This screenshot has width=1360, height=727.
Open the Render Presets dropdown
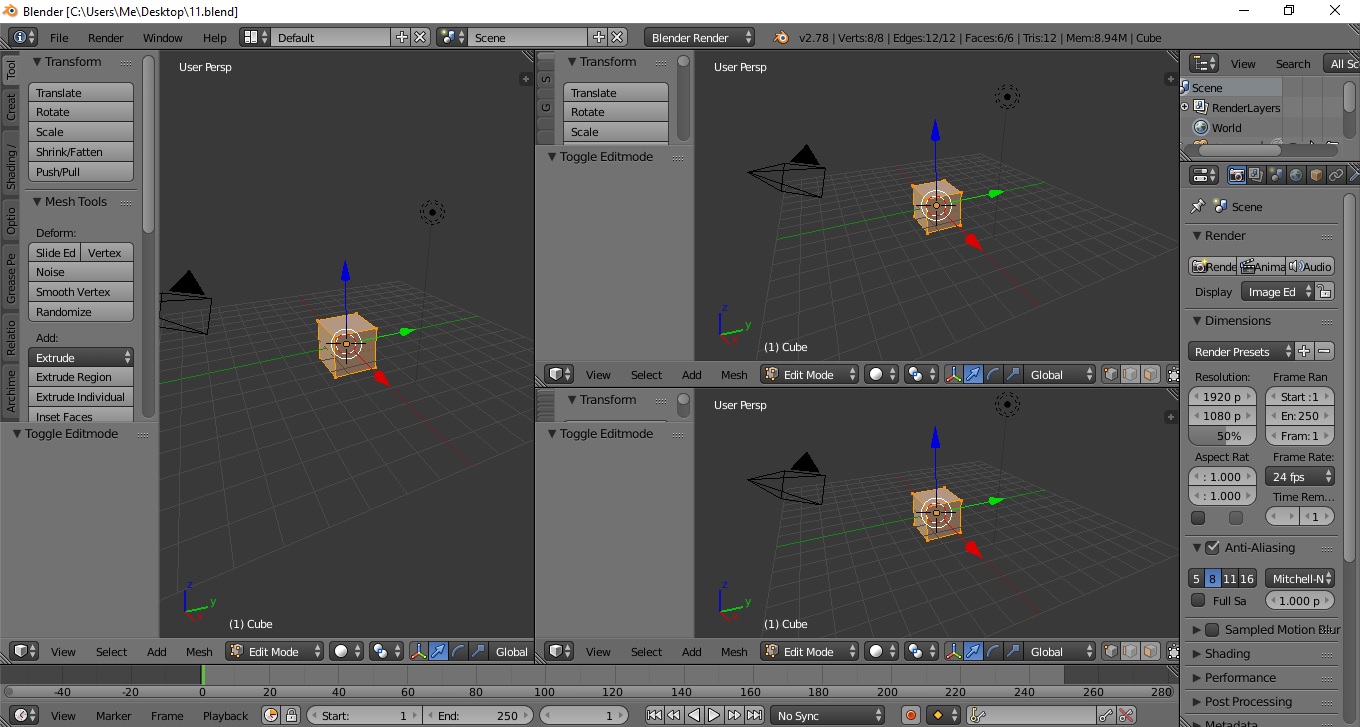point(1241,351)
